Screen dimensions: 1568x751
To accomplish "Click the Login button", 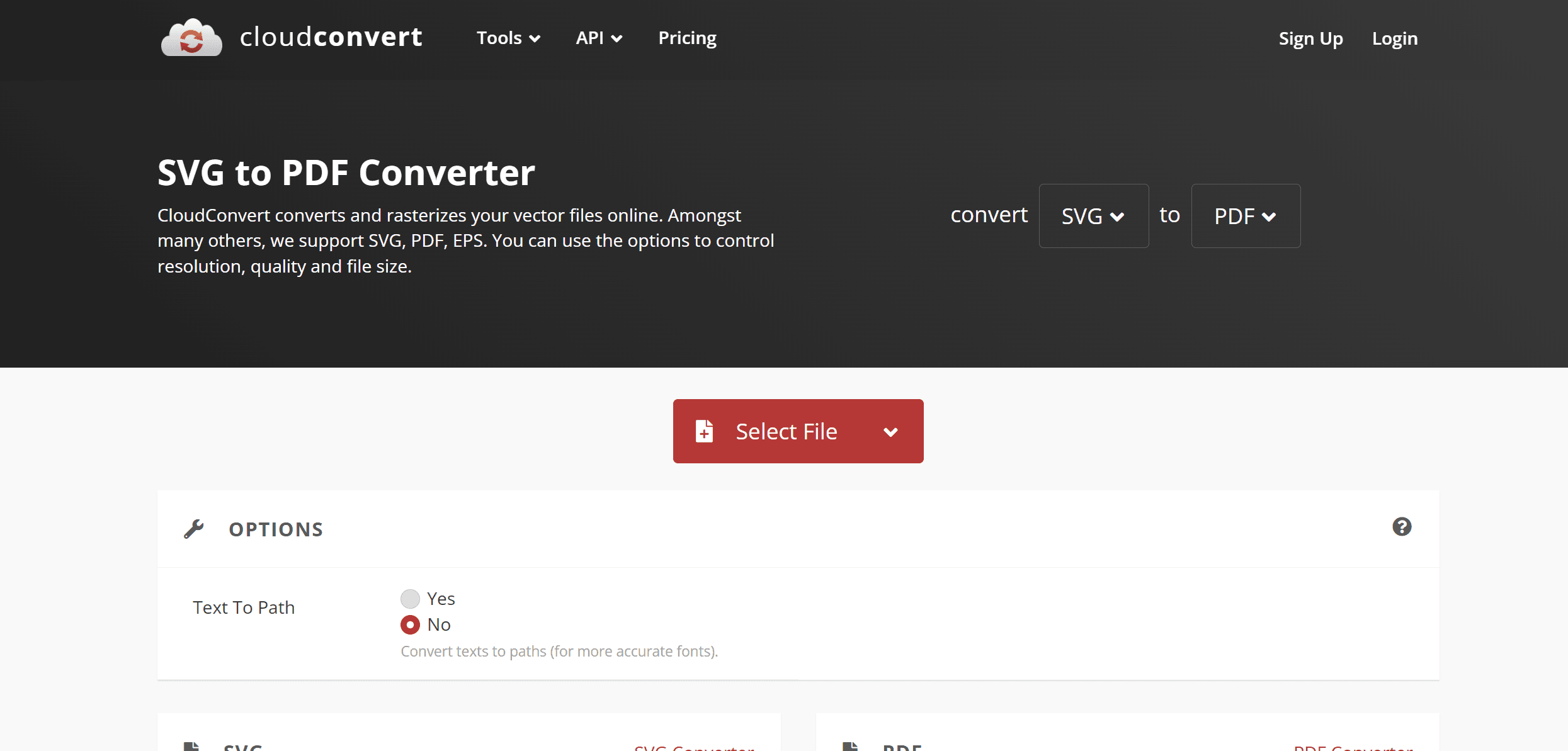I will point(1396,38).
